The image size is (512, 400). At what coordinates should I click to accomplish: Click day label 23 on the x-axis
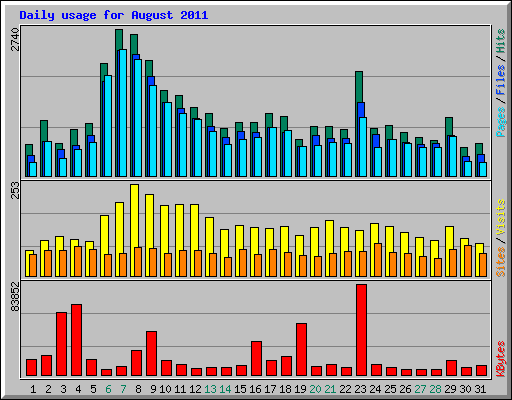pyautogui.click(x=360, y=389)
